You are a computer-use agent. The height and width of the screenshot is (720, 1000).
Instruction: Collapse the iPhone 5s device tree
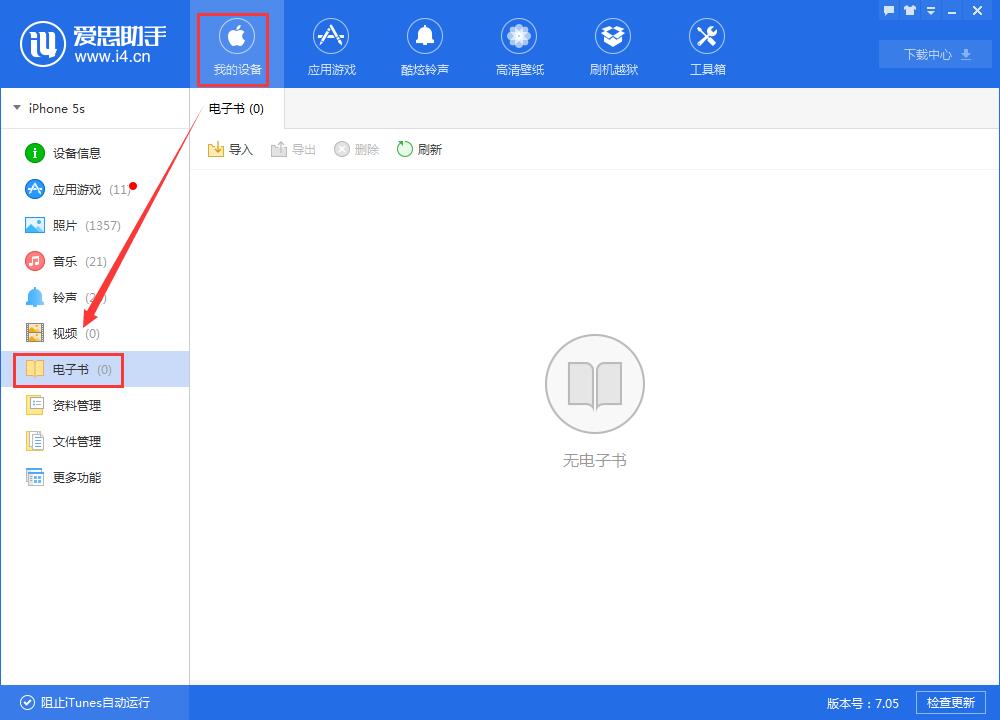(x=17, y=108)
